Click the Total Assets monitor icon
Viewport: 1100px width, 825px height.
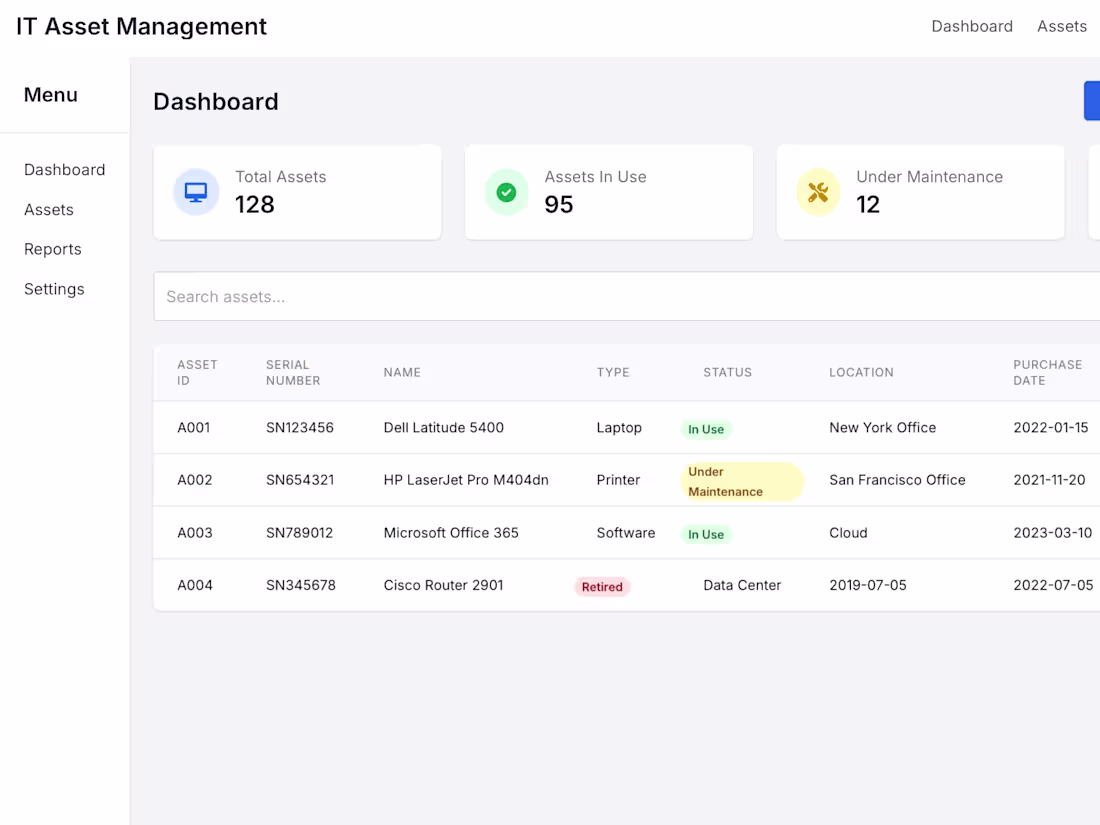(196, 192)
